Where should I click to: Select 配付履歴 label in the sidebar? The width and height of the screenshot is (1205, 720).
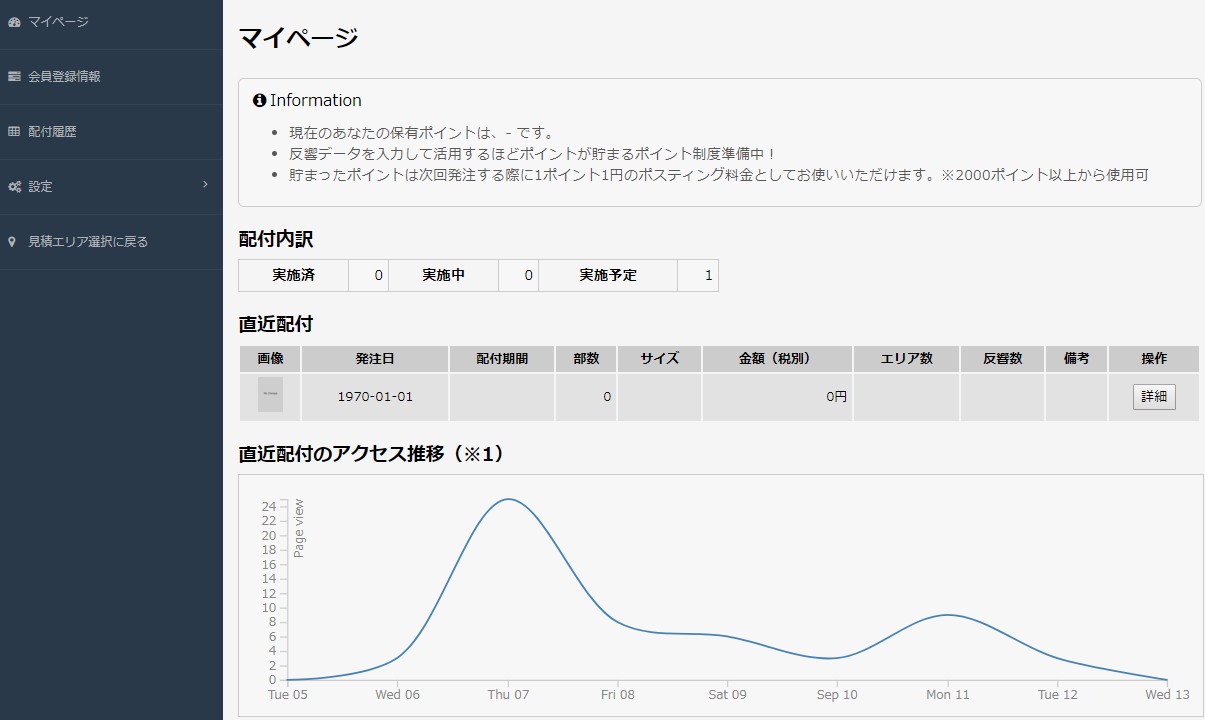tap(52, 132)
